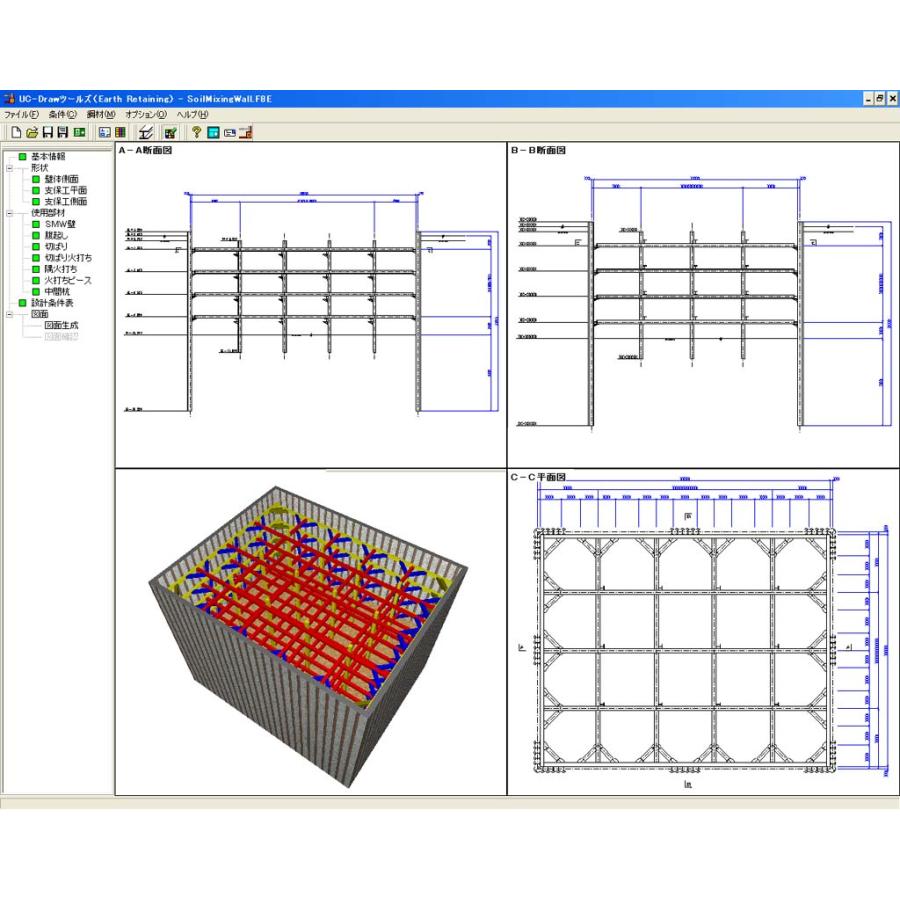
Task: Click the teal window layout icon
Action: [x=213, y=133]
